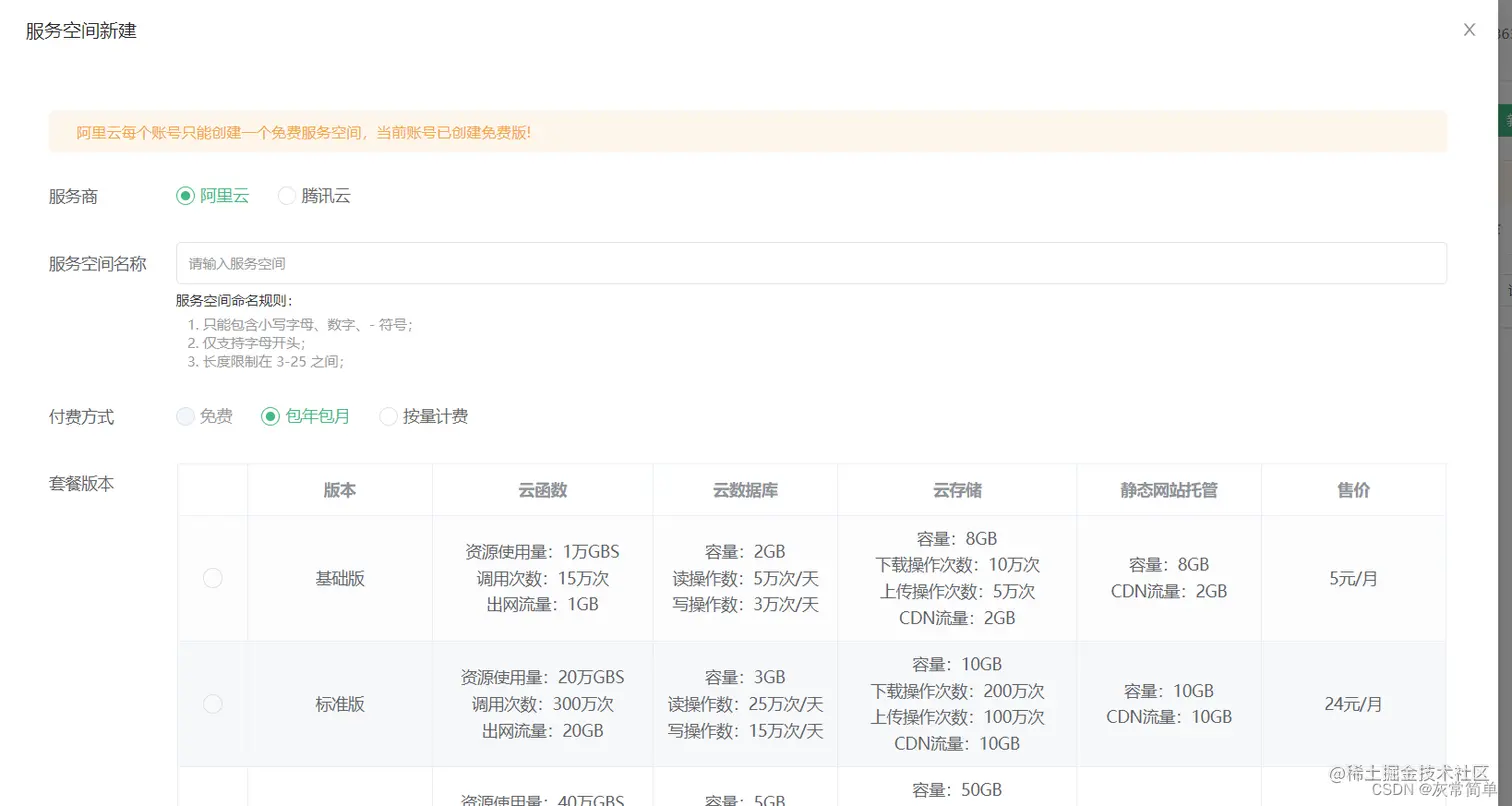1512x806 pixels.
Task: Select the 基础版 plan radio button
Action: click(x=212, y=578)
